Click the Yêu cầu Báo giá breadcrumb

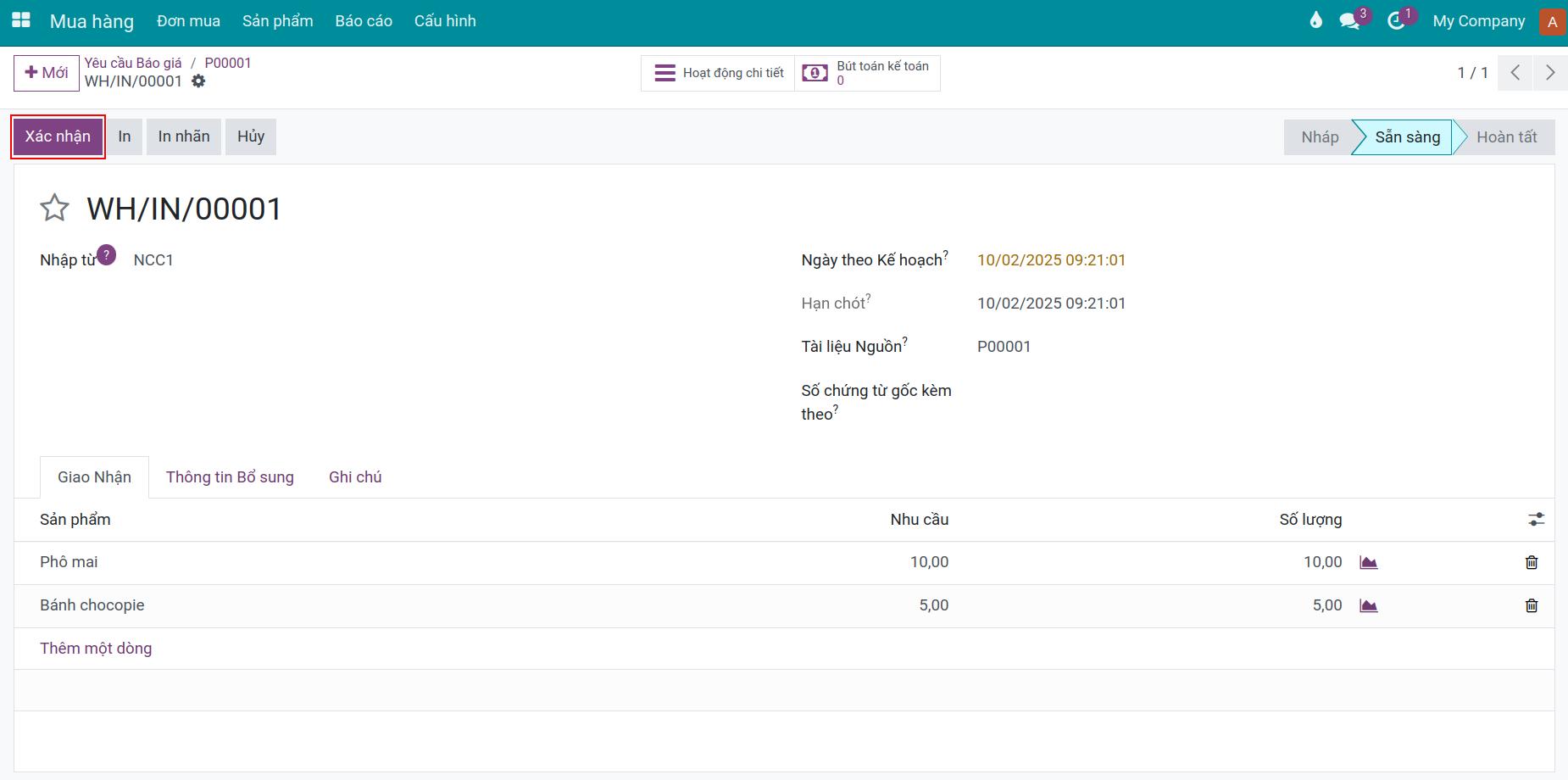point(133,63)
